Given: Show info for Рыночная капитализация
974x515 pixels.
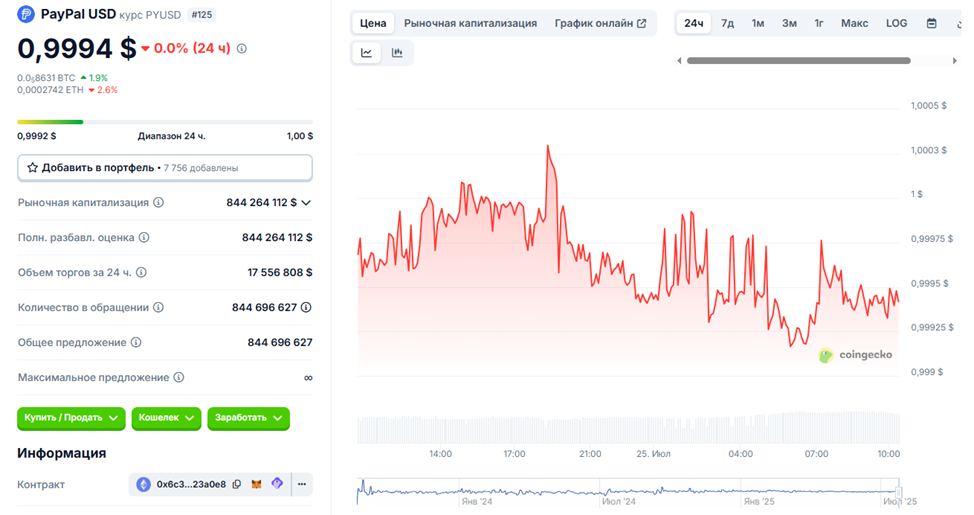Looking at the screenshot, I should coord(158,203).
